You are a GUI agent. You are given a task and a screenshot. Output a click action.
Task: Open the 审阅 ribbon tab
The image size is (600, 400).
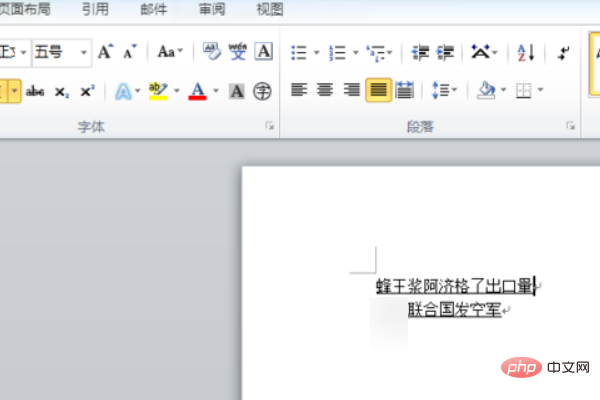[212, 10]
